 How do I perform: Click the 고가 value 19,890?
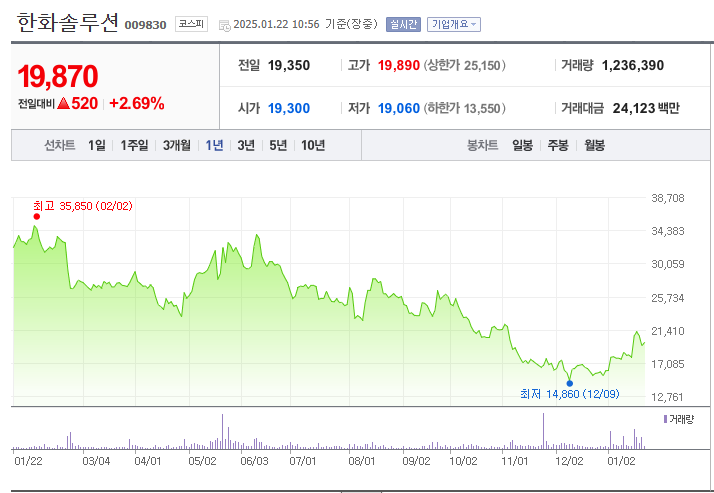click(x=398, y=66)
